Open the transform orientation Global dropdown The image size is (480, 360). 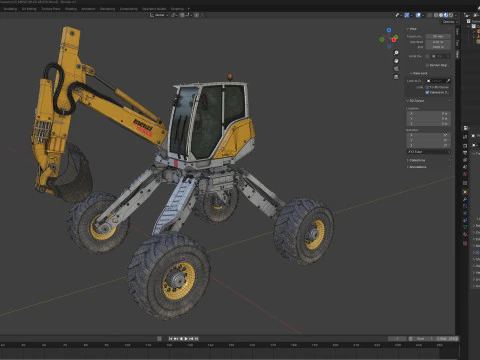click(159, 15)
